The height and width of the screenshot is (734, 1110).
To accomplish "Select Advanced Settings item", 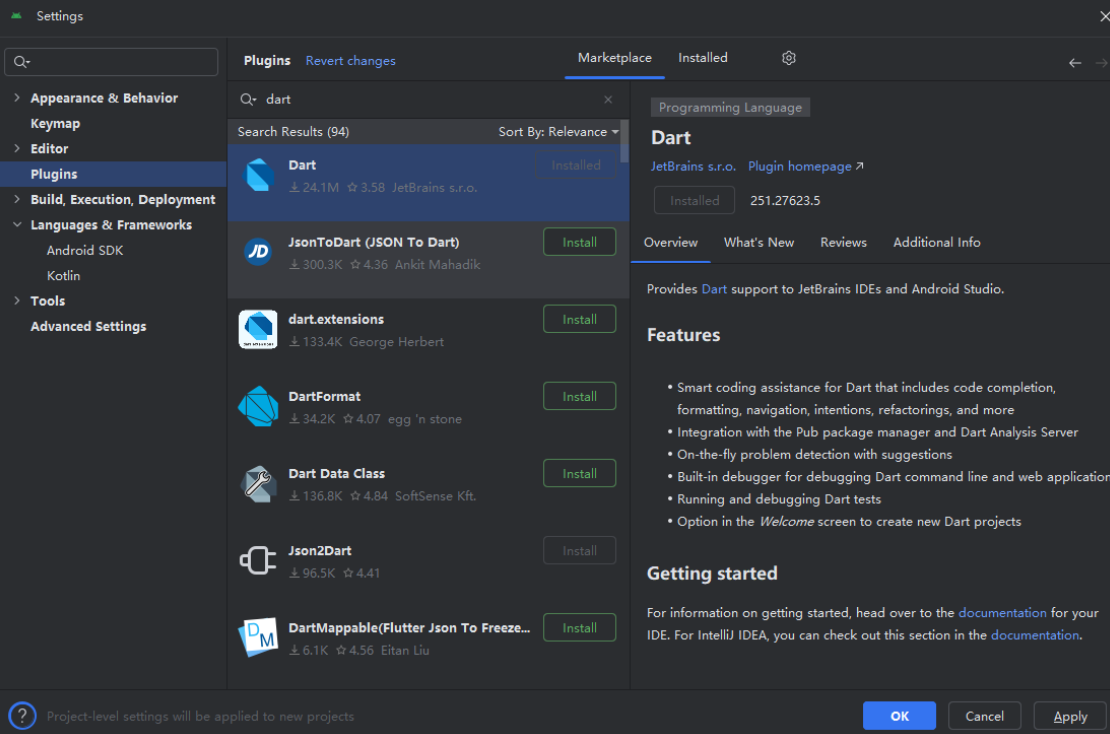I will coord(88,326).
